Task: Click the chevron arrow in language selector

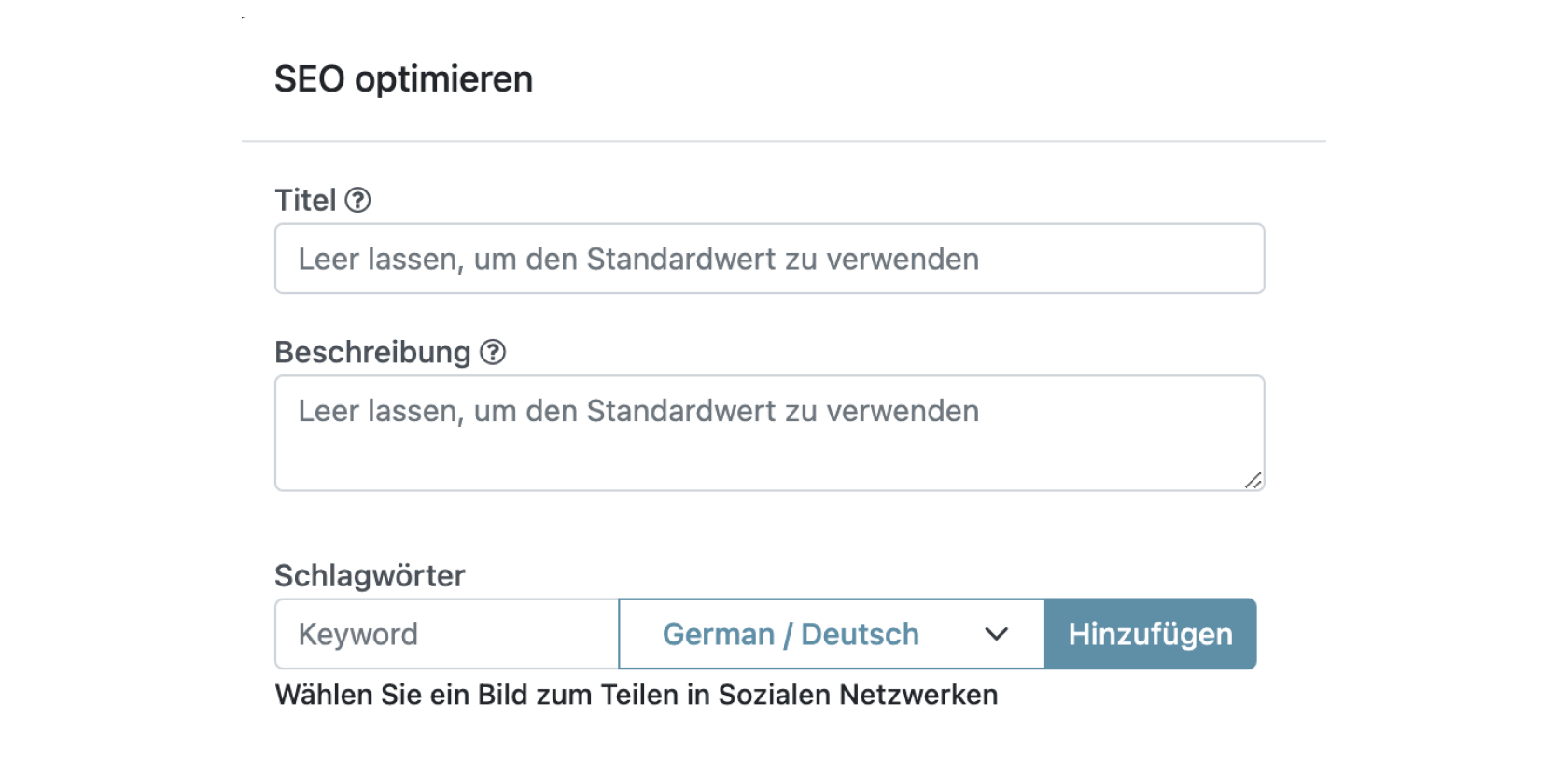Action: [996, 634]
